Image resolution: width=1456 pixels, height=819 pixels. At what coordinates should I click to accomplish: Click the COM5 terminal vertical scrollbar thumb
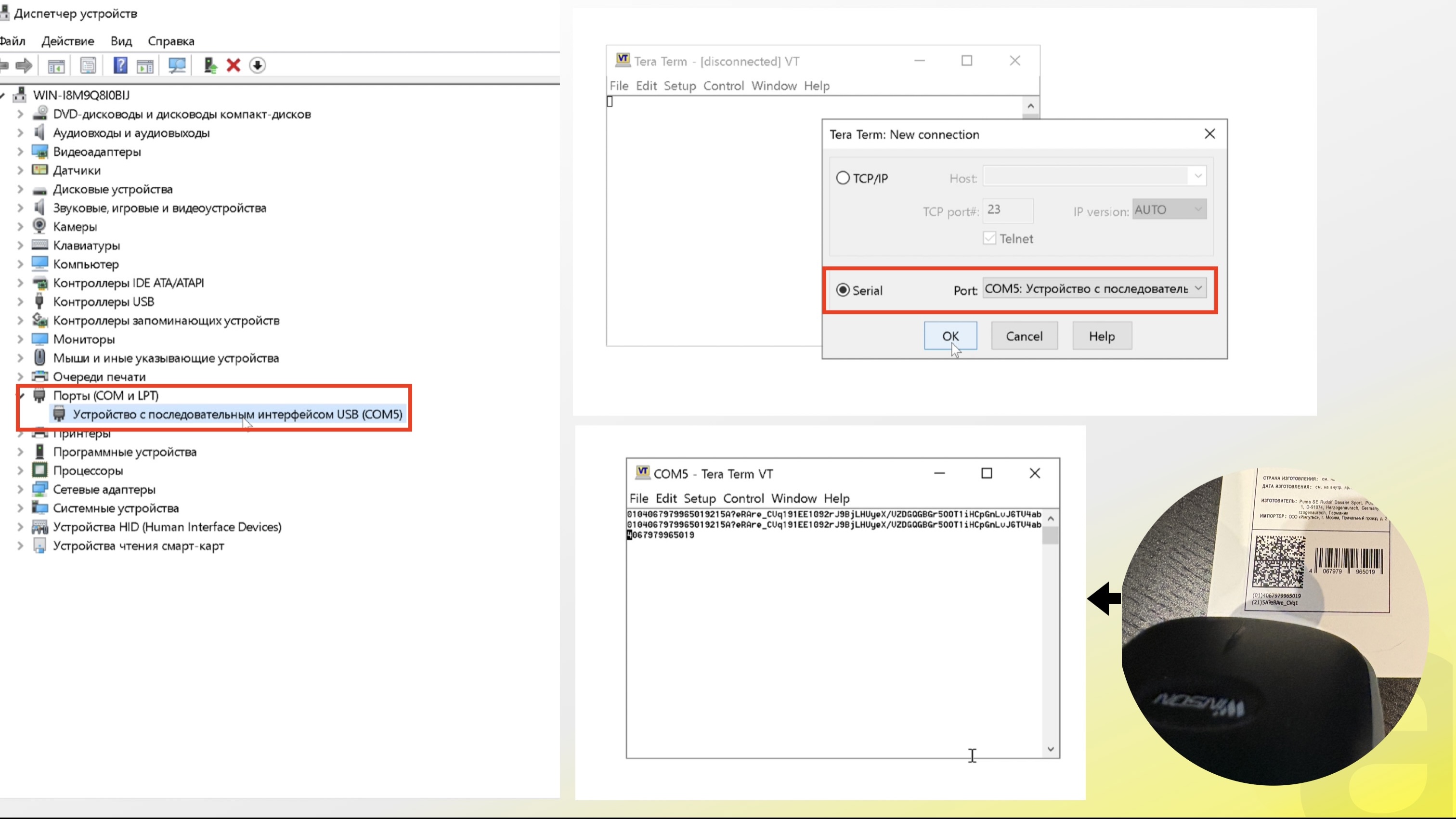(x=1050, y=535)
